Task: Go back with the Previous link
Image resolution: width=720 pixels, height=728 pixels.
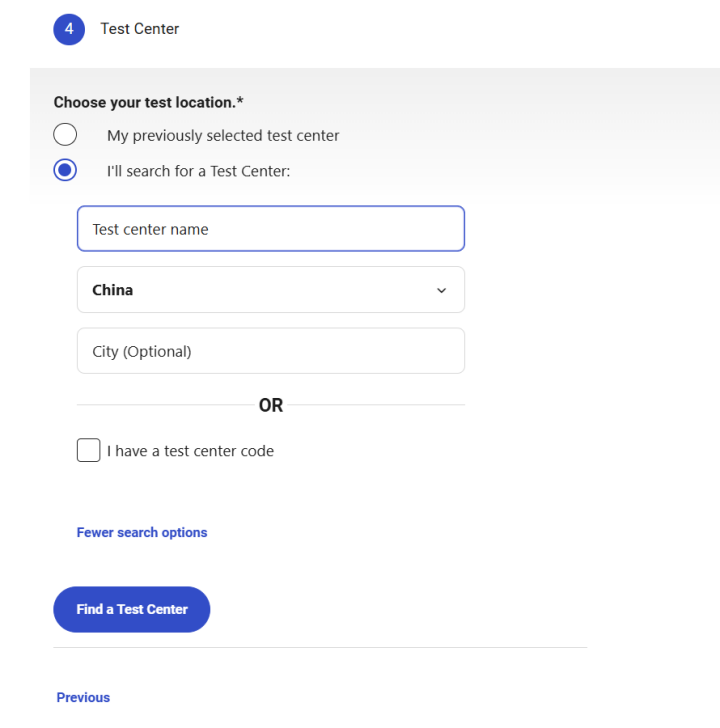Action: (x=83, y=698)
